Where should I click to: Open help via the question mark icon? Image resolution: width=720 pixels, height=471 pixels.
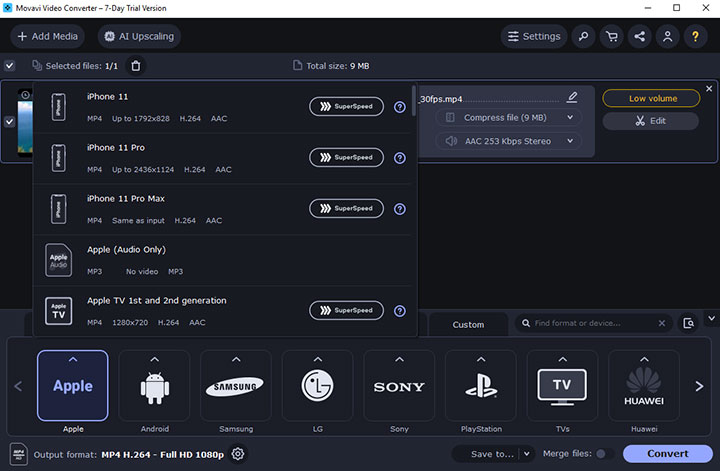click(696, 36)
